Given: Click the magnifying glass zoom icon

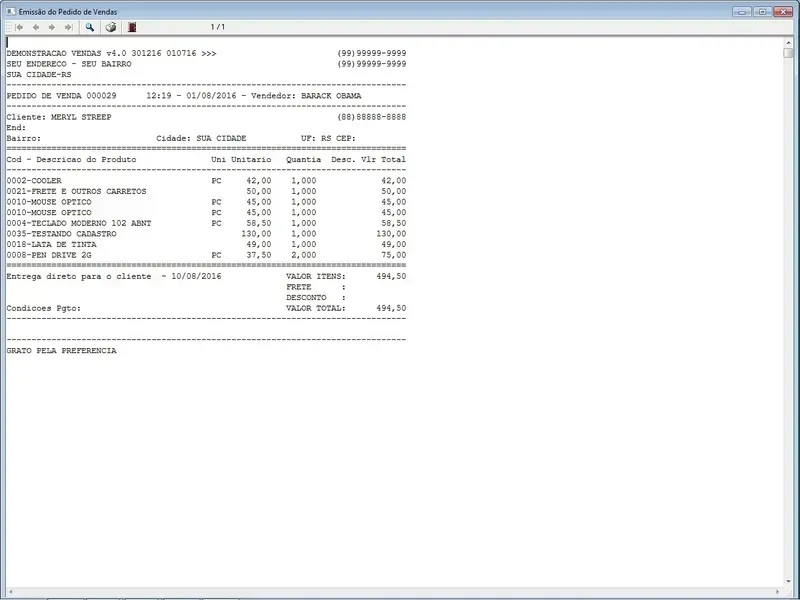Looking at the screenshot, I should 89,27.
